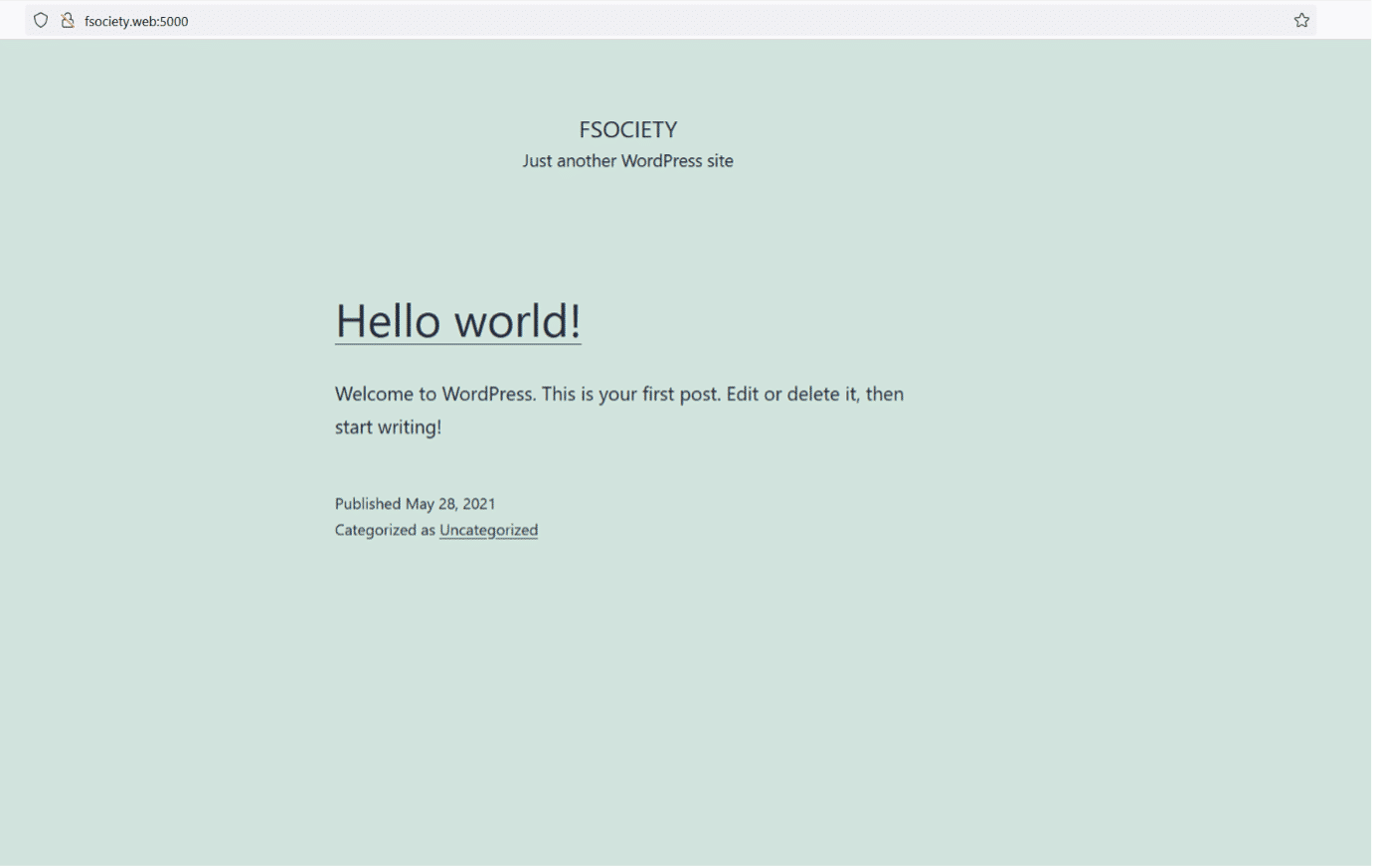Viewport: 1376px width, 868px height.
Task: Click 'Edit or delete it' in the excerpt
Action: pos(792,394)
